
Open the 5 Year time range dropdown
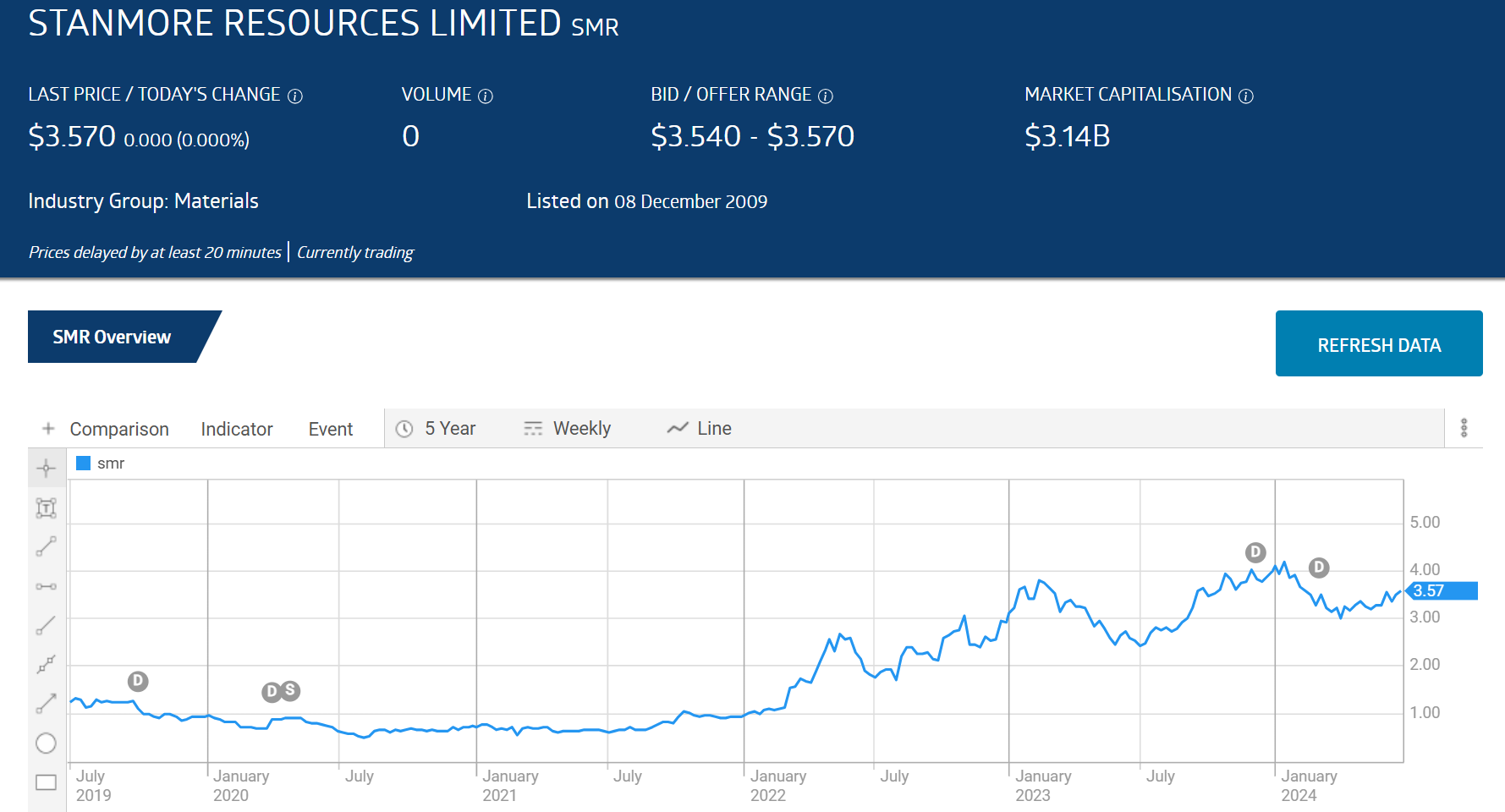tap(437, 429)
